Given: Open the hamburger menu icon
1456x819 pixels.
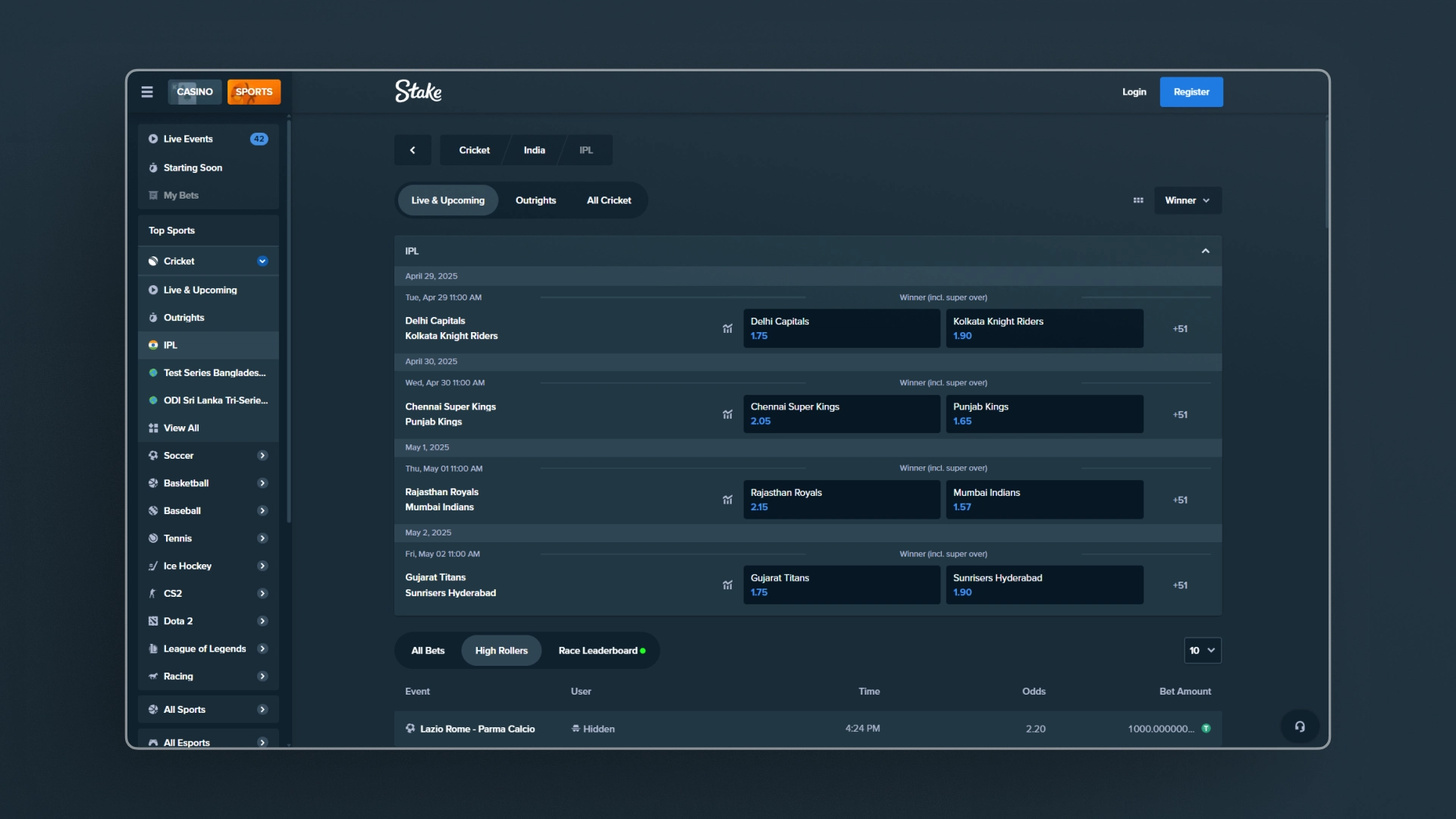Looking at the screenshot, I should click(x=147, y=92).
